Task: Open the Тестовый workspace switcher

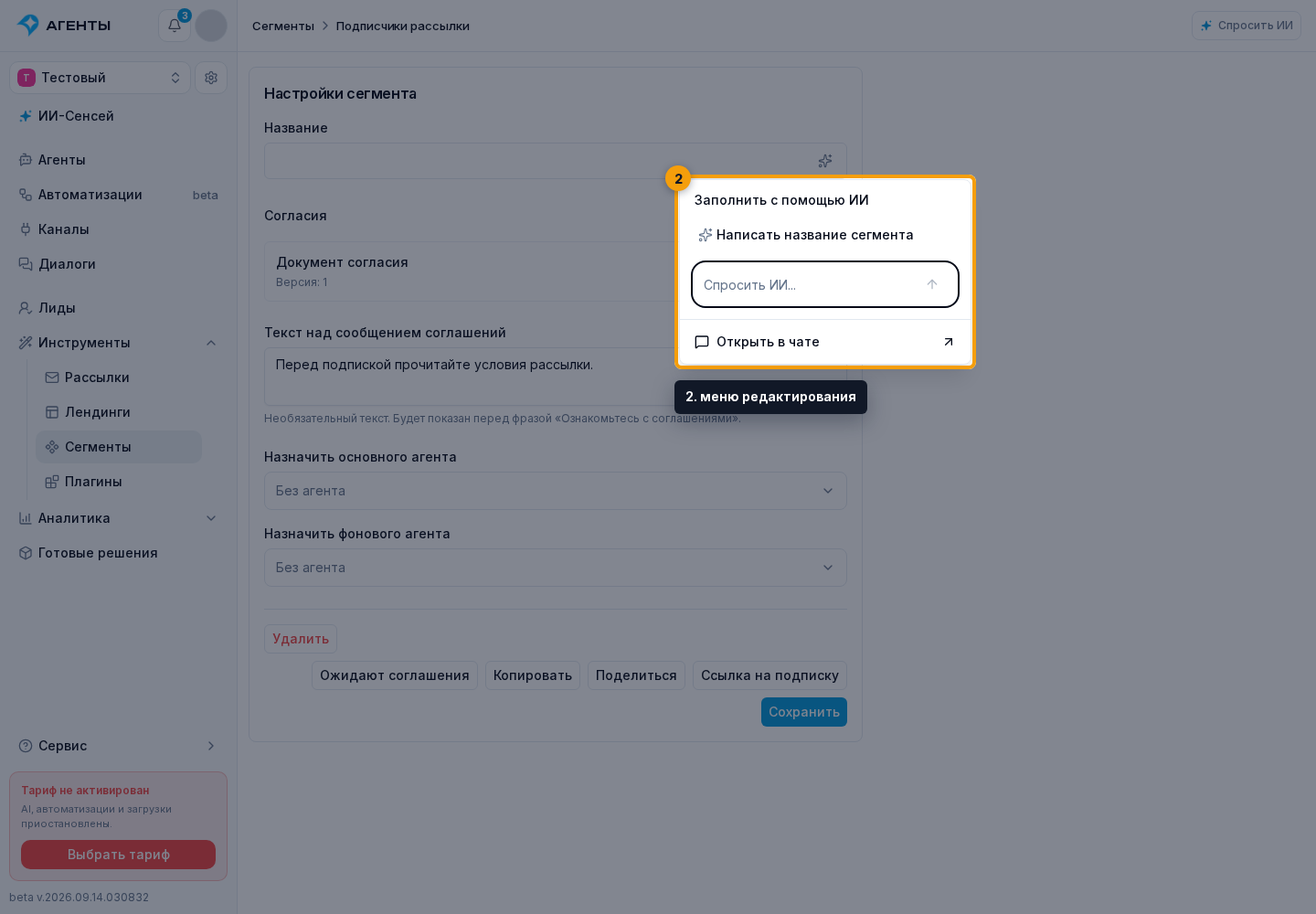Action: pos(100,78)
